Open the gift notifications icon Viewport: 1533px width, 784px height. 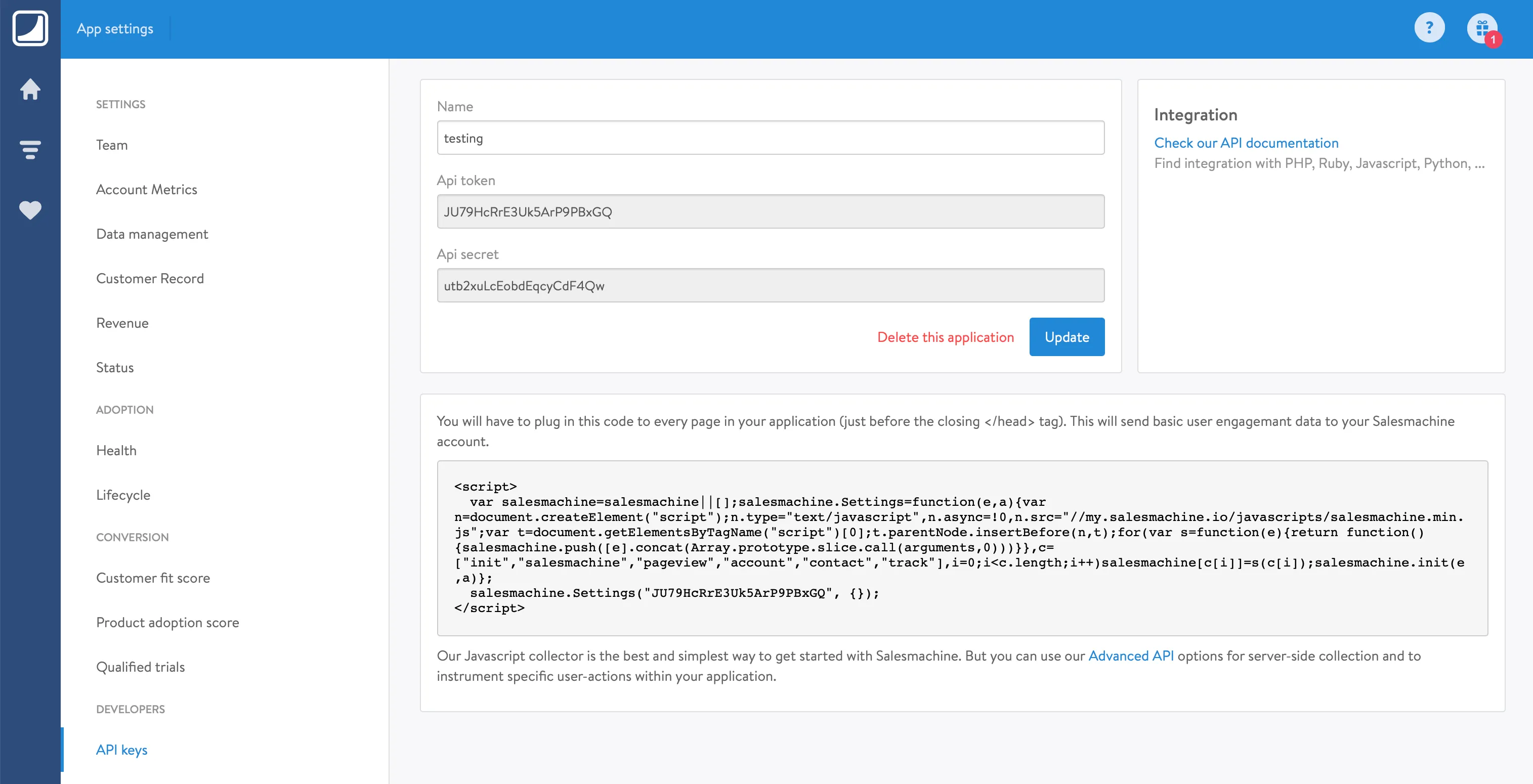tap(1482, 28)
